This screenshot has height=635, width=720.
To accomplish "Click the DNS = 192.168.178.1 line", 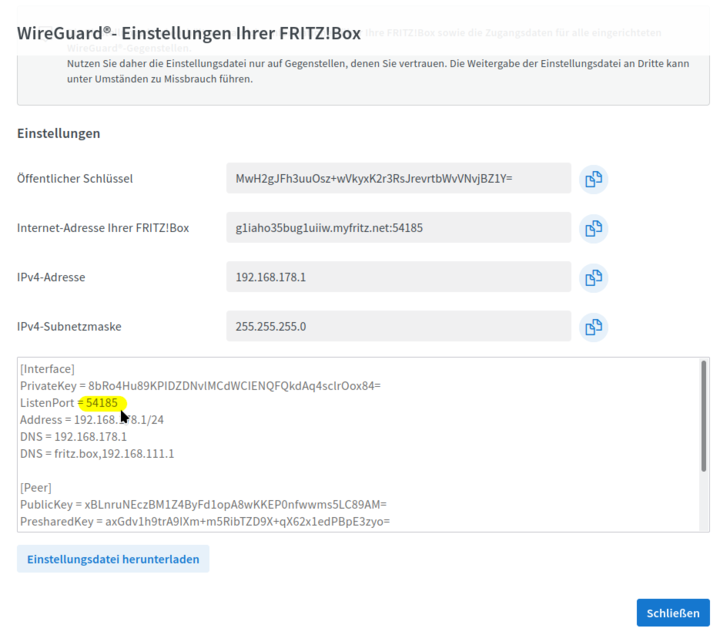I will [73, 437].
